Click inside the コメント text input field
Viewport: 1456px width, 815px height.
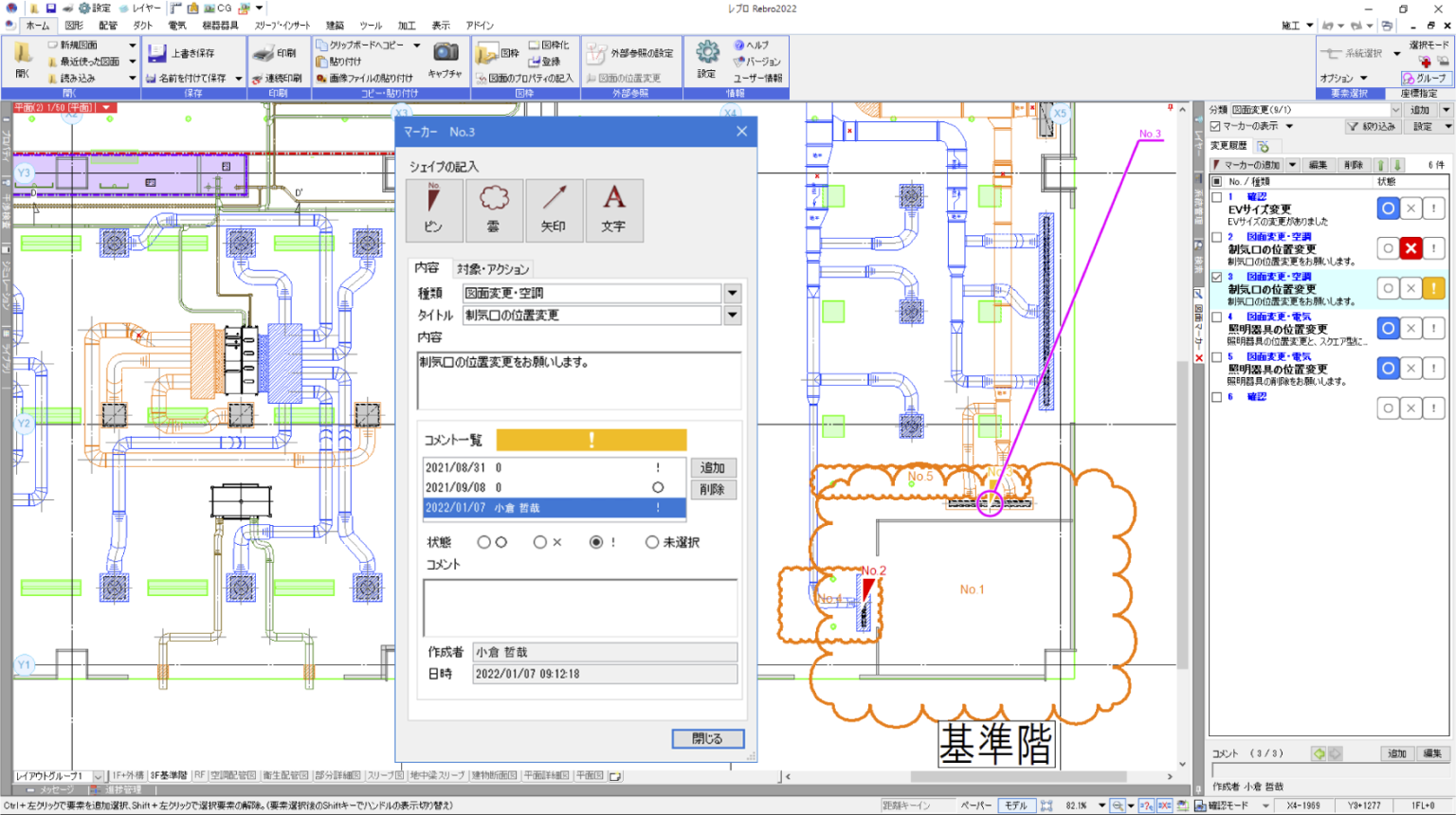pyautogui.click(x=579, y=607)
